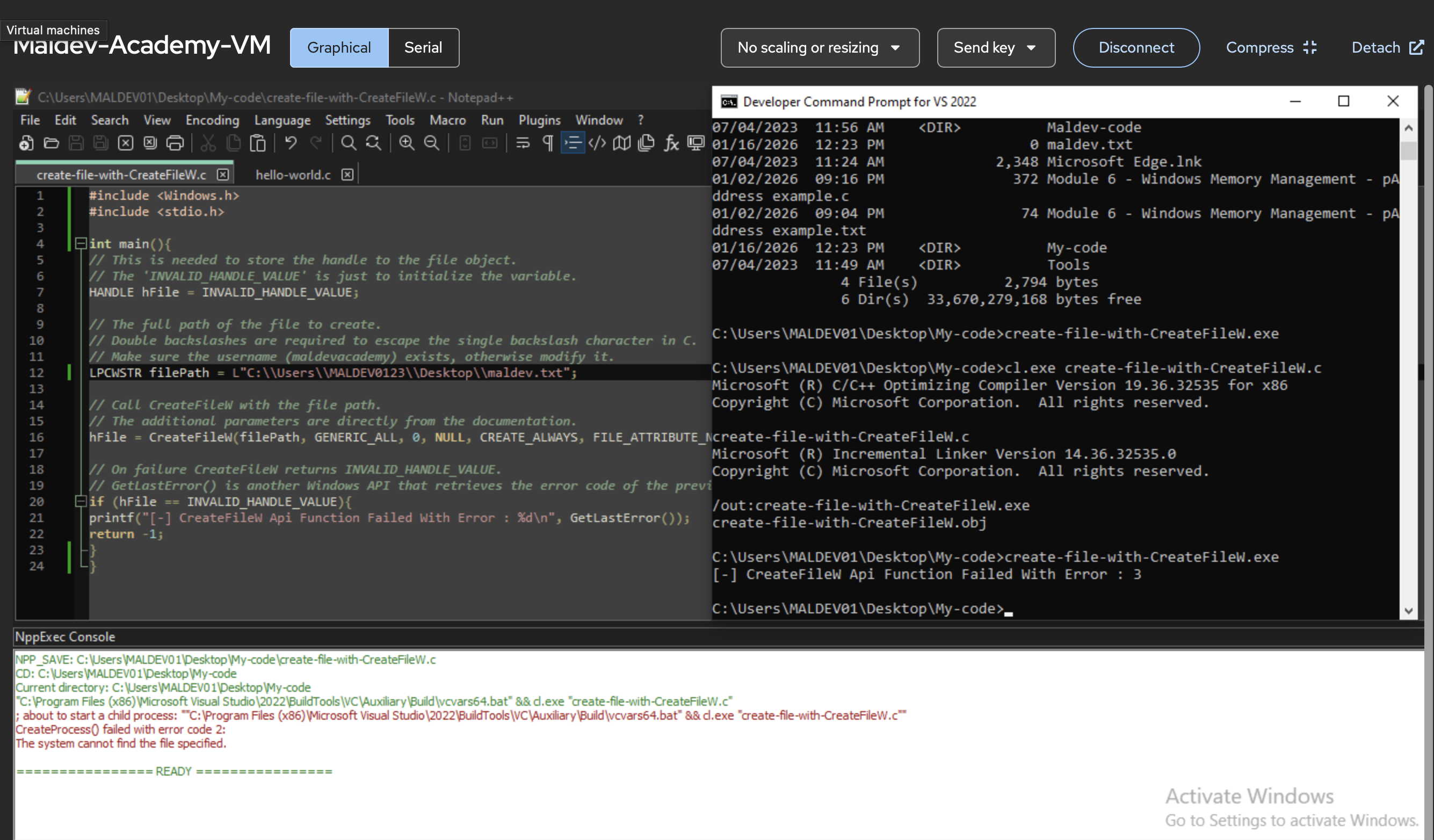This screenshot has width=1434, height=840.
Task: Open the Function List fx icon
Action: pyautogui.click(x=671, y=143)
